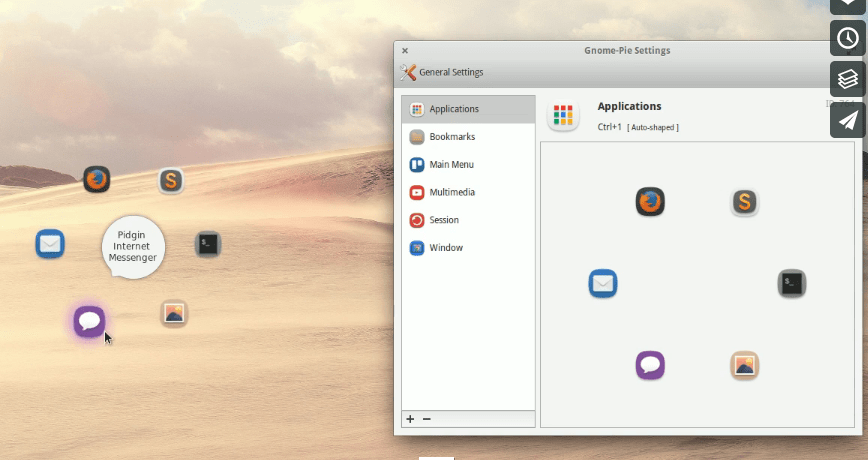Open the mail slice in desktop pie

click(x=50, y=244)
